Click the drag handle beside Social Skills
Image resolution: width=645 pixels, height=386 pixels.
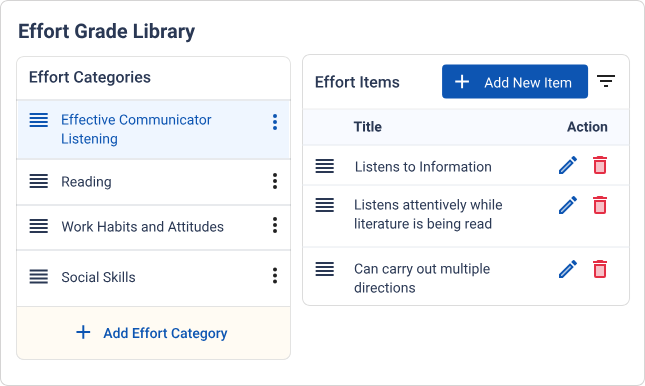[39, 276]
